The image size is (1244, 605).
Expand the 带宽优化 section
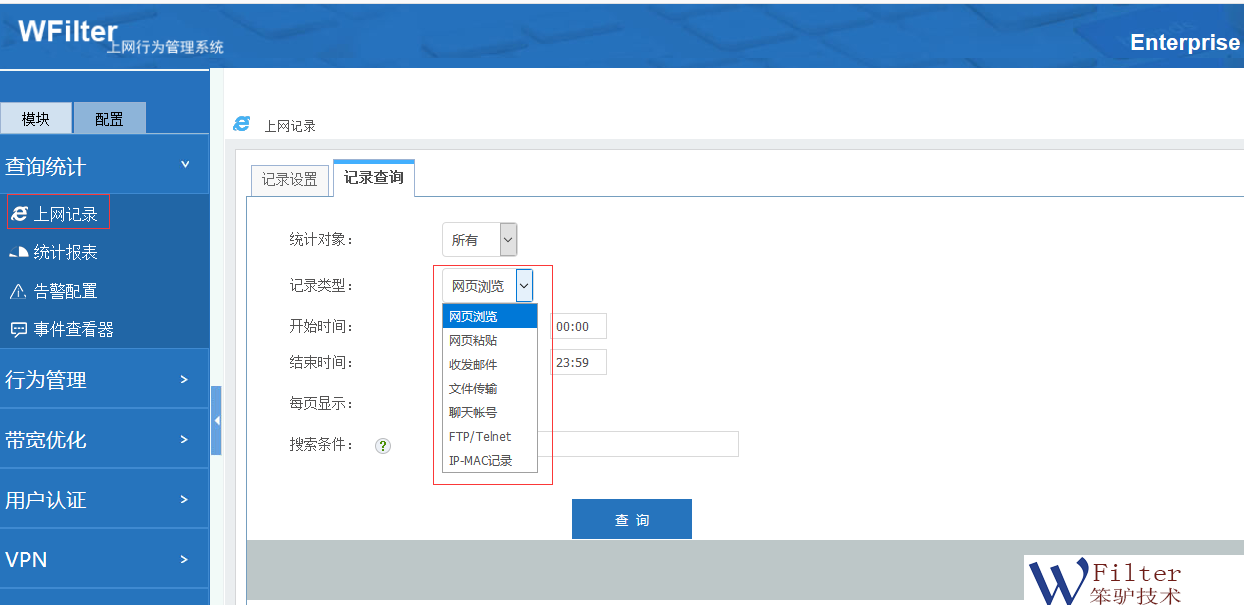tap(184, 440)
